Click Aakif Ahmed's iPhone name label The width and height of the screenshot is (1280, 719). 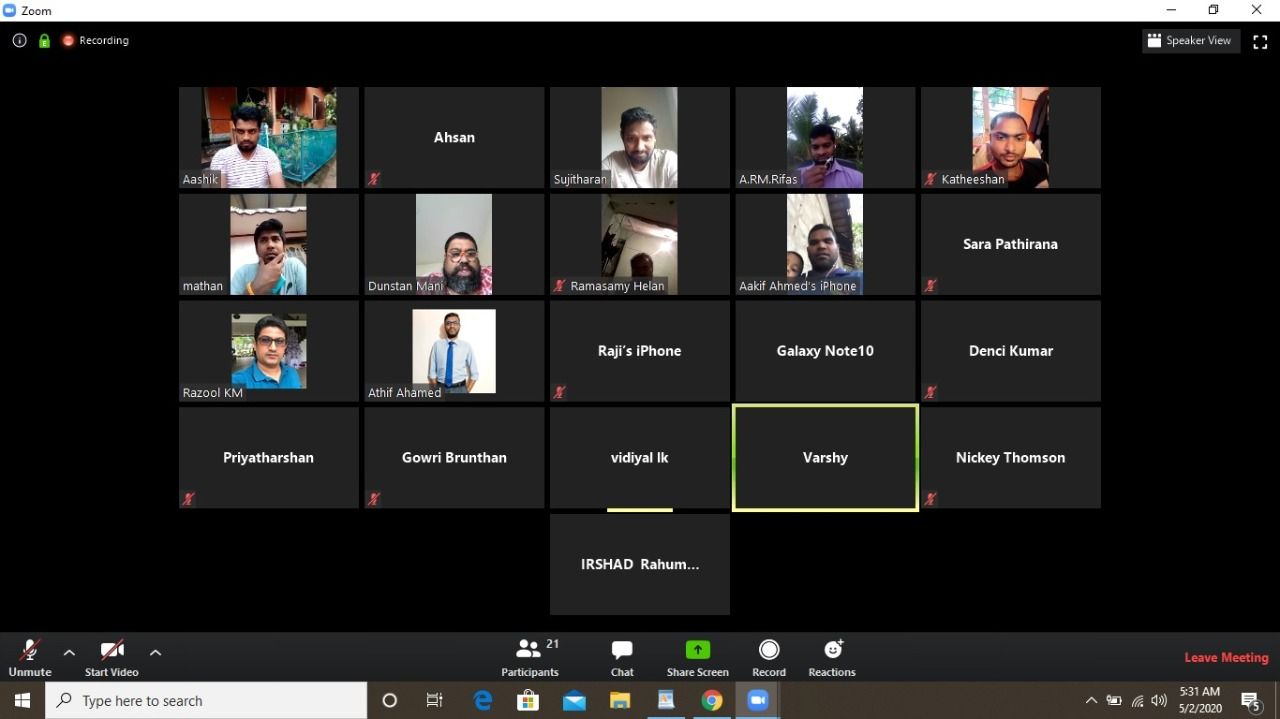pyautogui.click(x=797, y=286)
